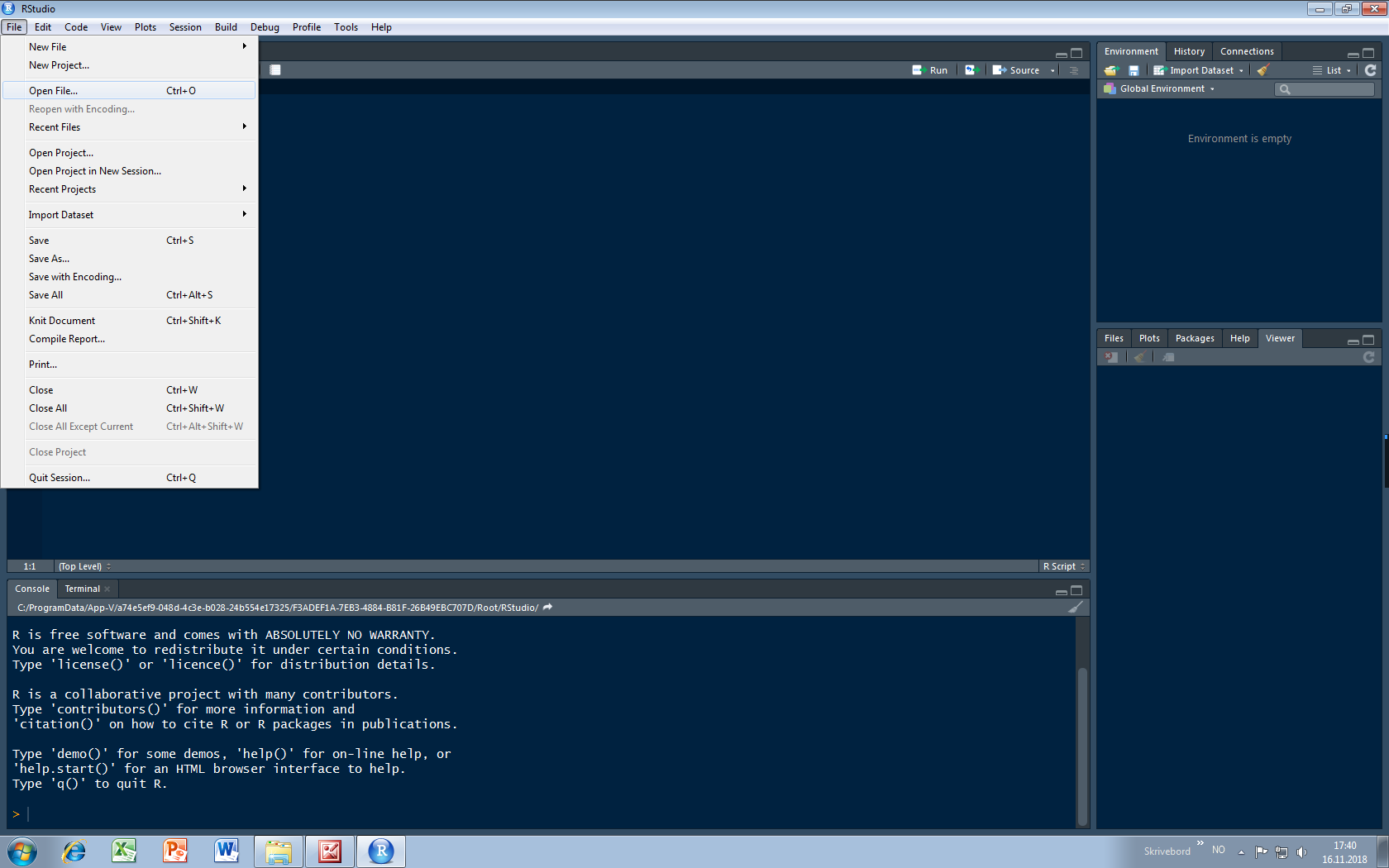Click the Environment search field

pyautogui.click(x=1325, y=89)
